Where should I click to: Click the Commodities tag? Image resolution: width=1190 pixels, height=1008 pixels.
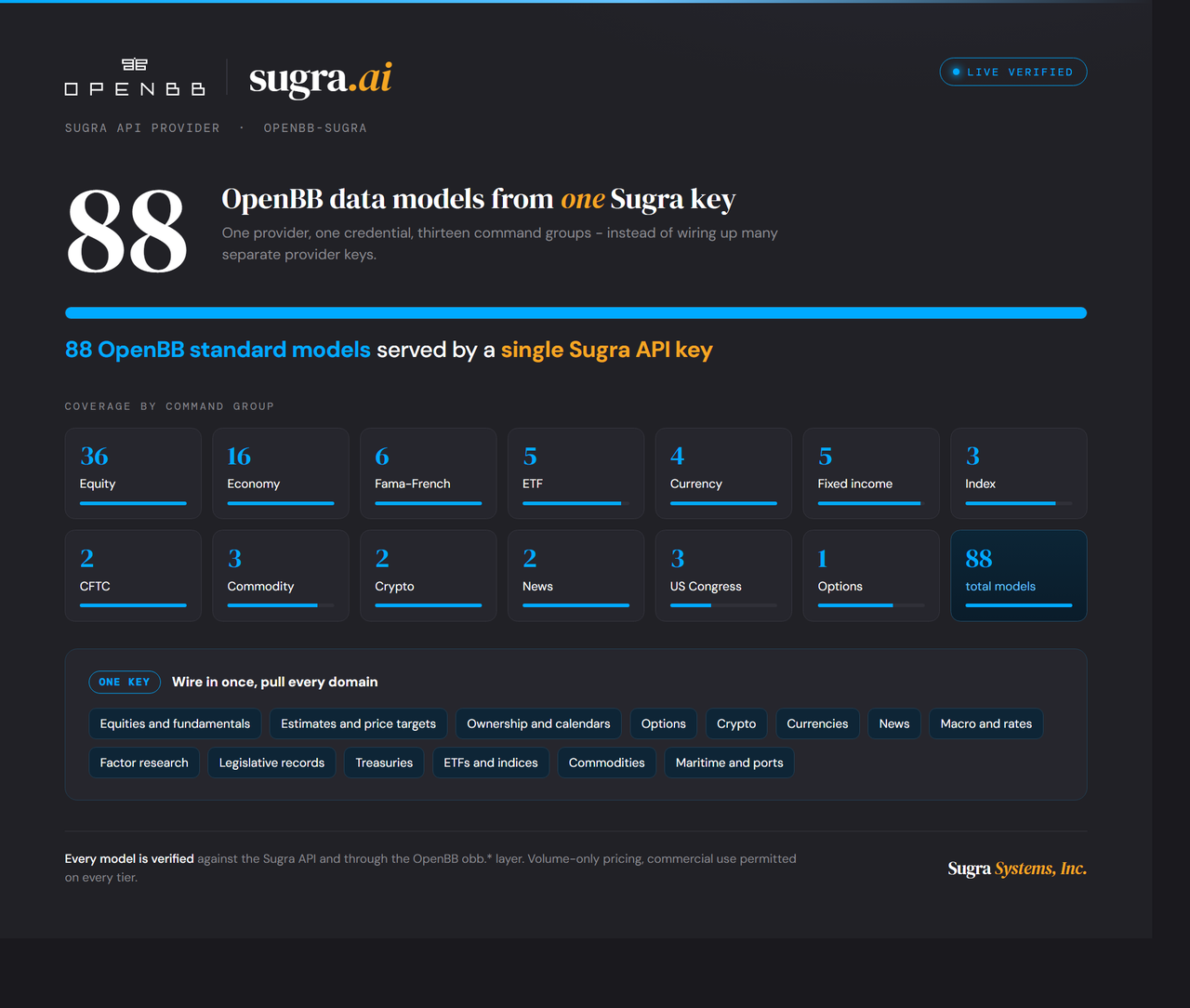pos(606,763)
